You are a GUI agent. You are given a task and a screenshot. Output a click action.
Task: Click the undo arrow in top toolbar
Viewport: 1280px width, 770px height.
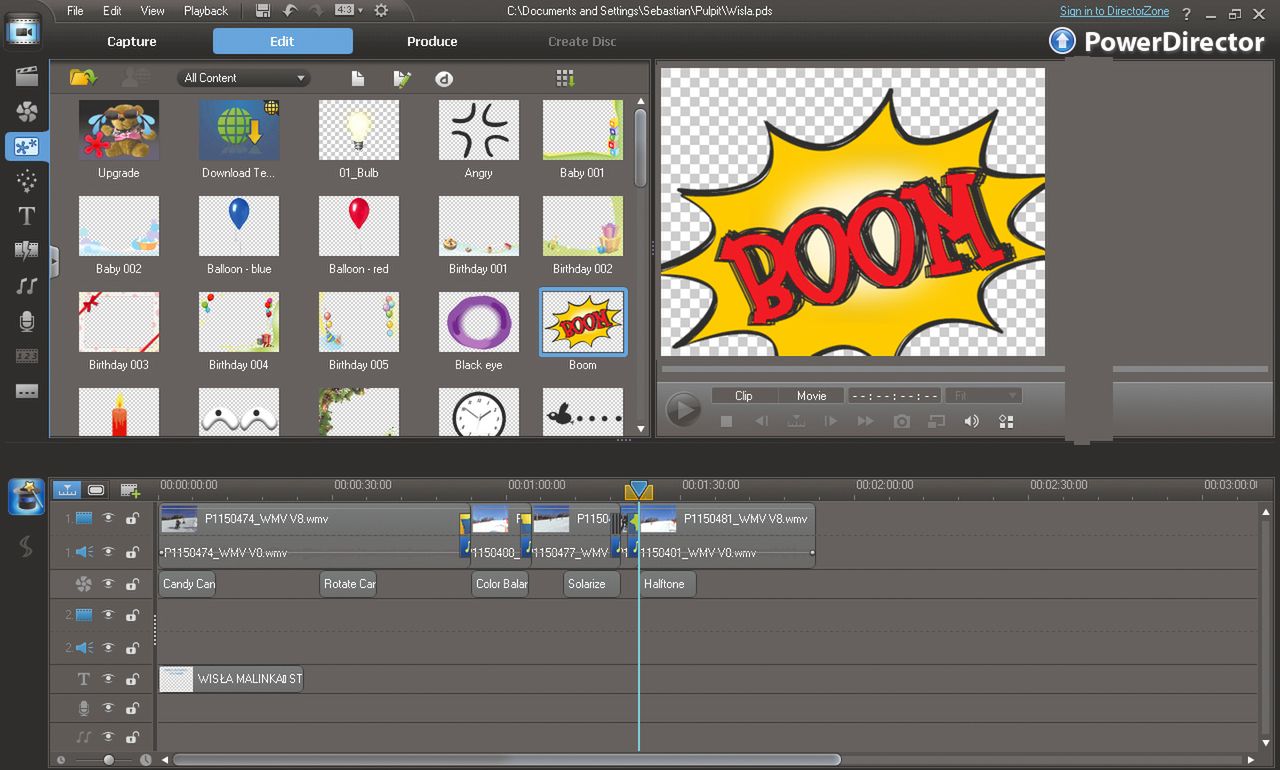290,11
